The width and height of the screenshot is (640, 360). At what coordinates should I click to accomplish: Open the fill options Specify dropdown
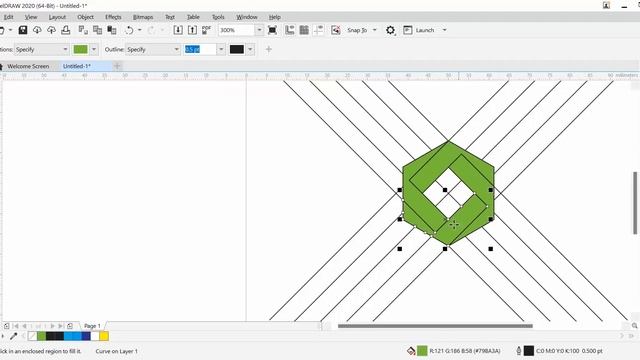pos(42,49)
